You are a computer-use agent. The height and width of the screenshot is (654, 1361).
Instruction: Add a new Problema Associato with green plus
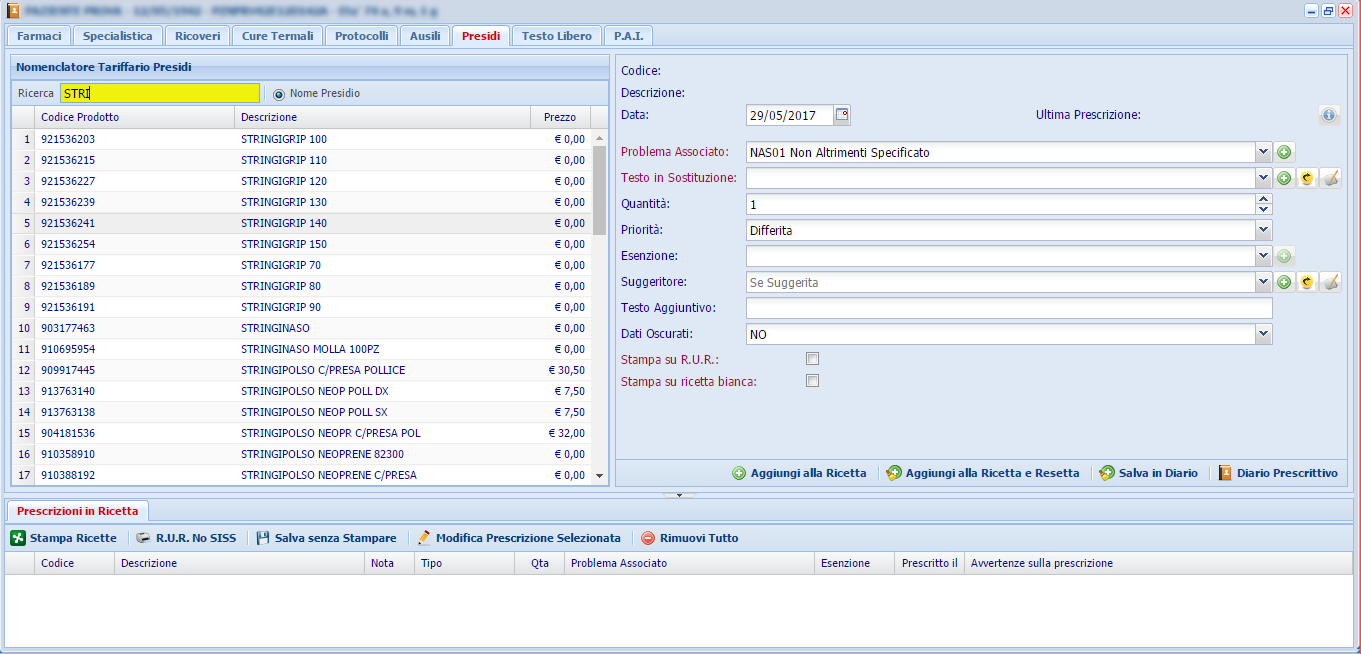[x=1285, y=152]
